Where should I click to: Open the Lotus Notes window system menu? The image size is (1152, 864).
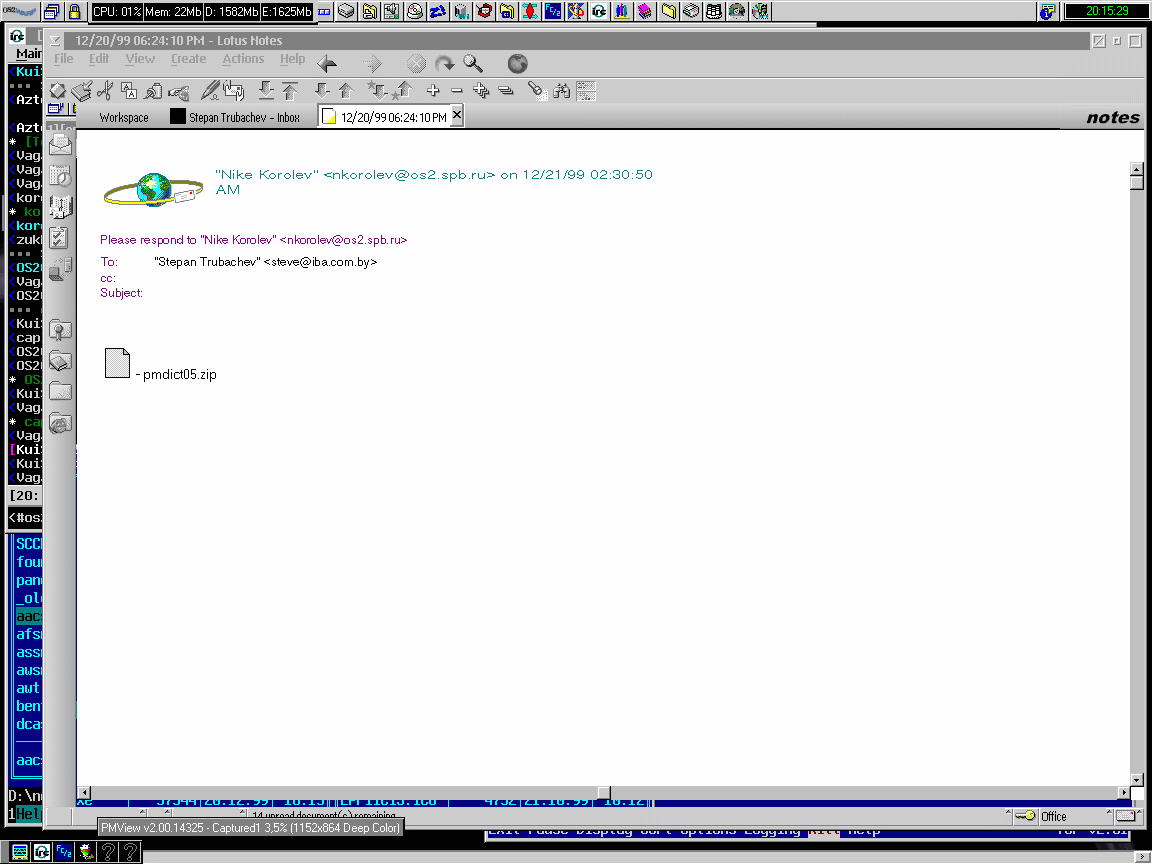55,40
